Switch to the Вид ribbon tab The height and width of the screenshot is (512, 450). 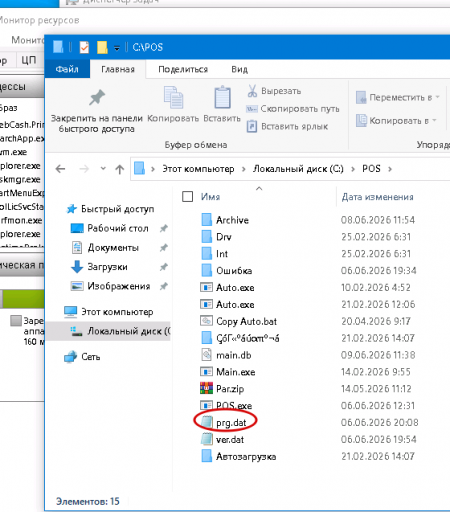tap(239, 69)
